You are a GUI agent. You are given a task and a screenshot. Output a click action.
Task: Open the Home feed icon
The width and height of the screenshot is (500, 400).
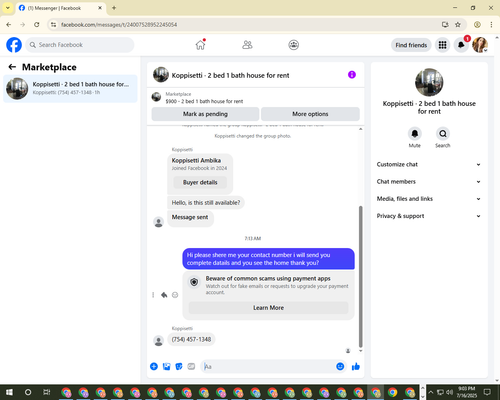[200, 45]
